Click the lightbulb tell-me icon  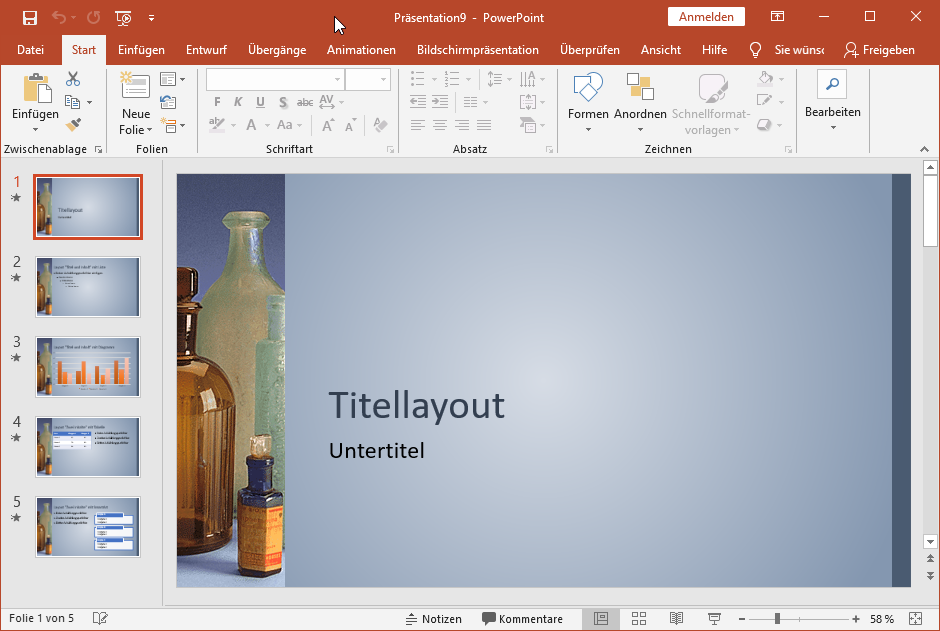755,50
